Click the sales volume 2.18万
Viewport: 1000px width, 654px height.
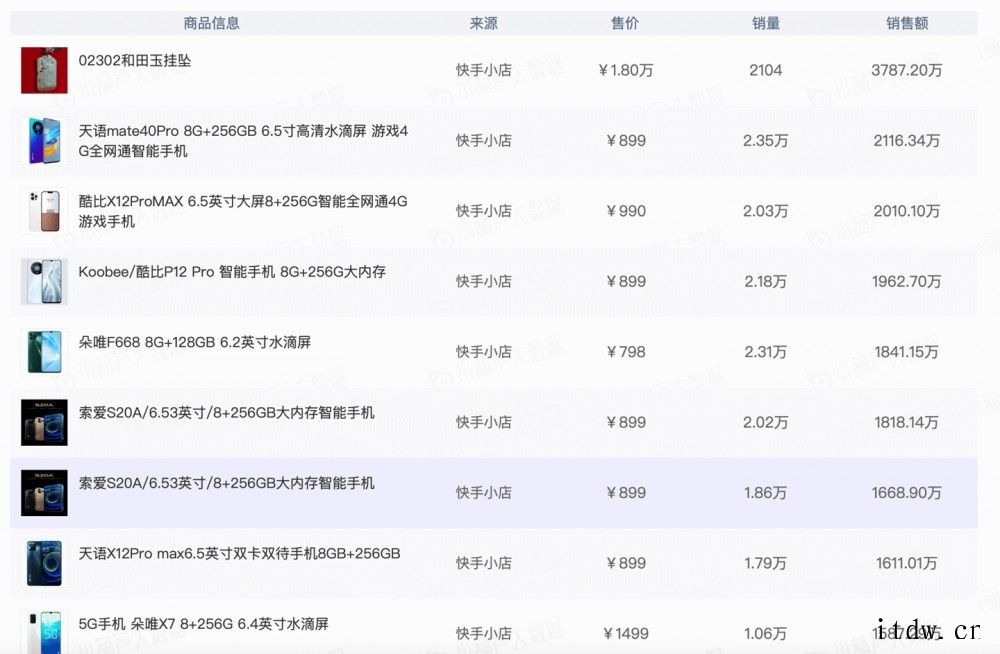click(765, 281)
